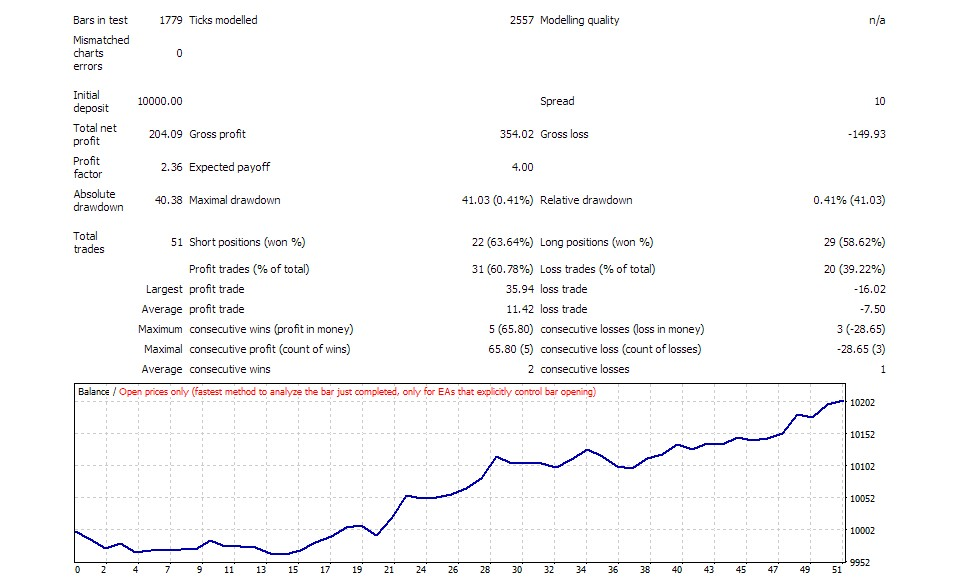Select the "Initial deposit" label

(x=91, y=102)
